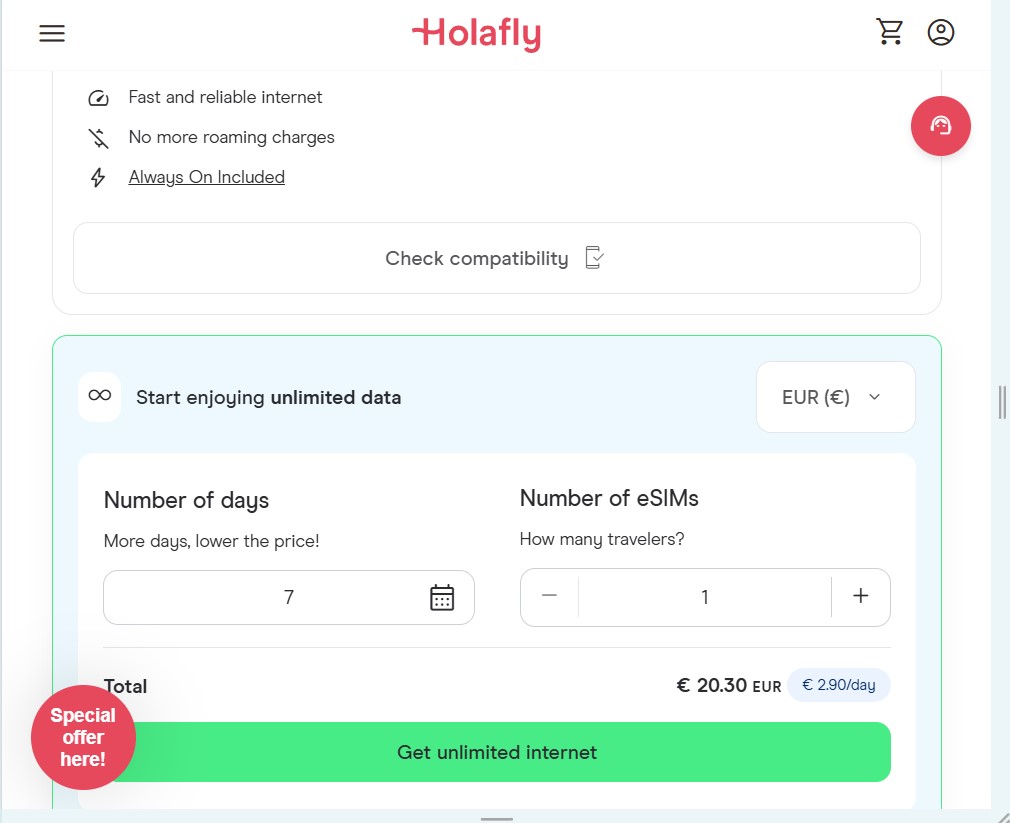1010x823 pixels.
Task: Click the 2.90 per day price pill
Action: tap(839, 685)
